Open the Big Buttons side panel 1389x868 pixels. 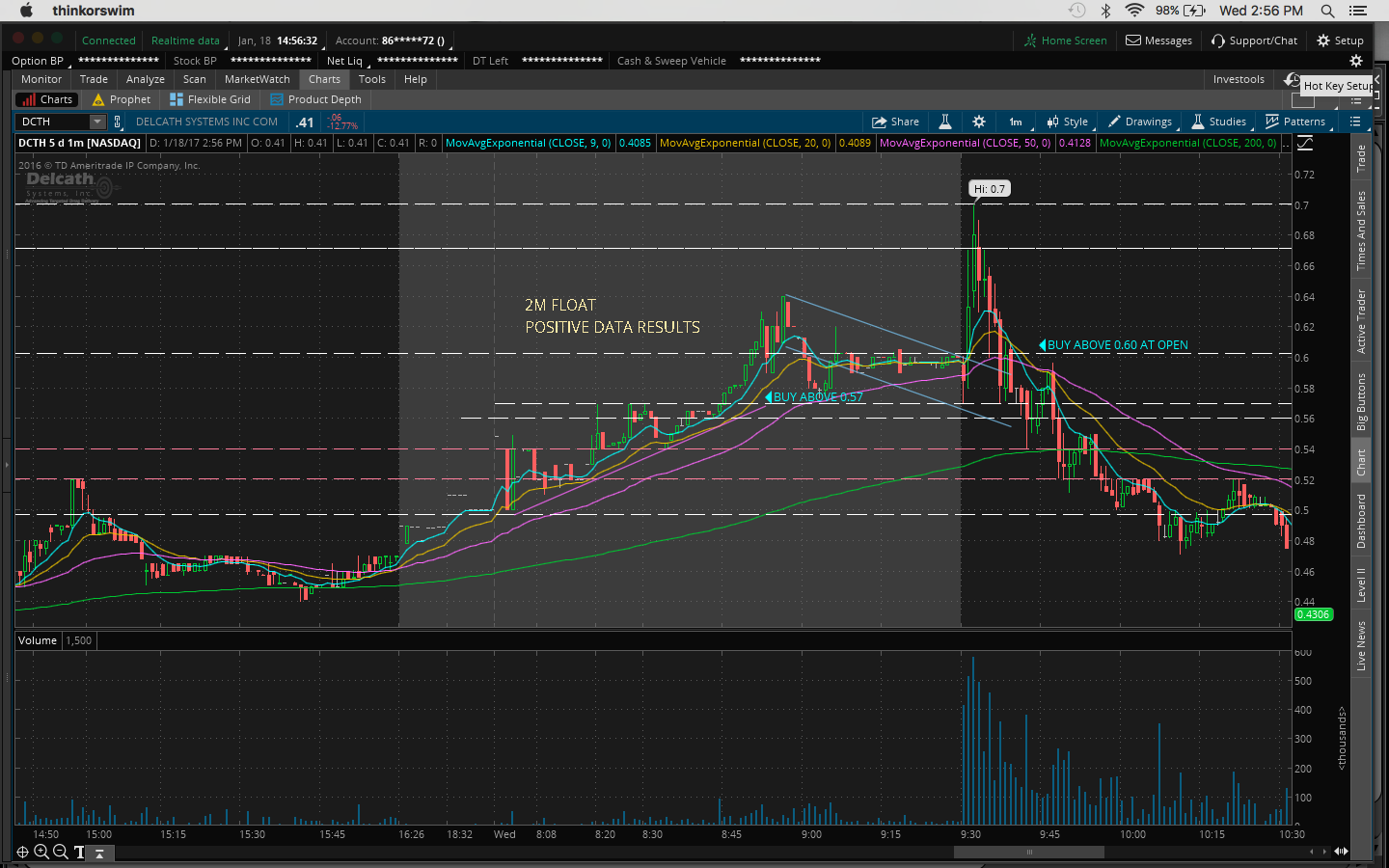1361,401
